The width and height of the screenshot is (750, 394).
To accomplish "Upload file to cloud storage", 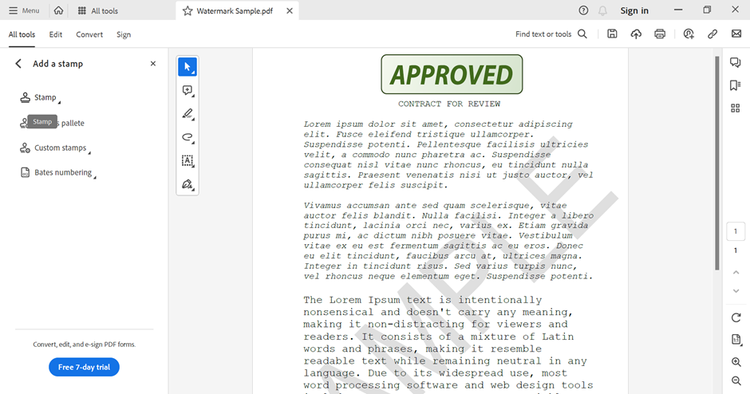I will click(636, 34).
